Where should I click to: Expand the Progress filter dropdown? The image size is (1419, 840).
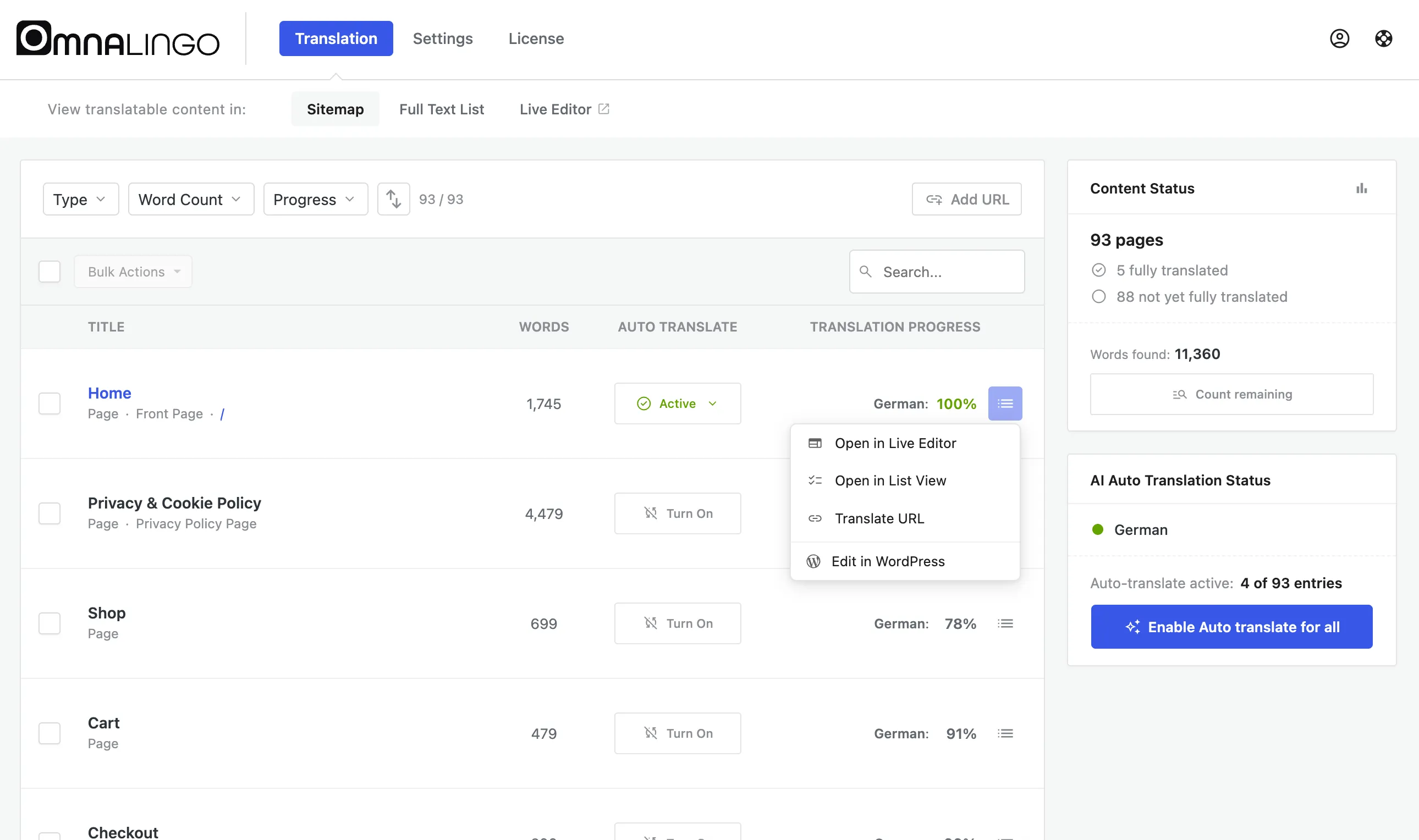click(x=315, y=199)
